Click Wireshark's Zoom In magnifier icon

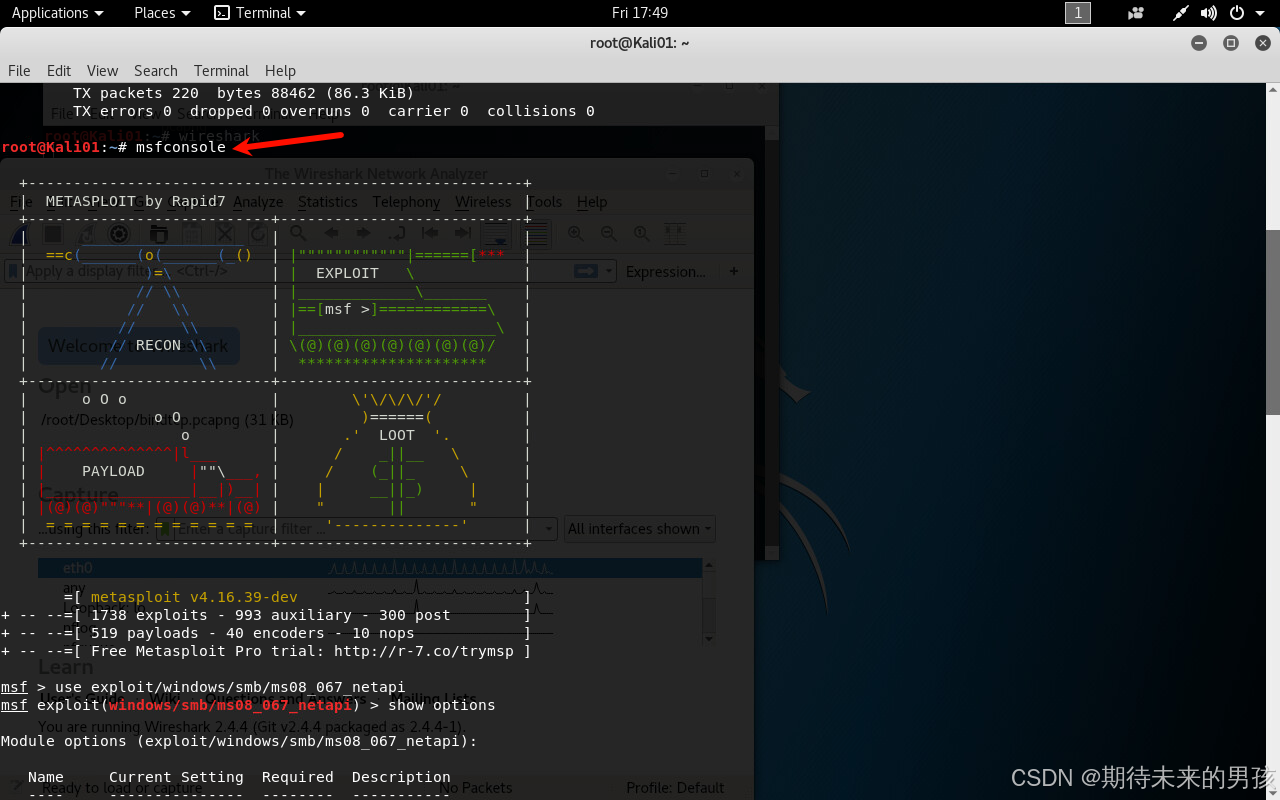[x=576, y=234]
